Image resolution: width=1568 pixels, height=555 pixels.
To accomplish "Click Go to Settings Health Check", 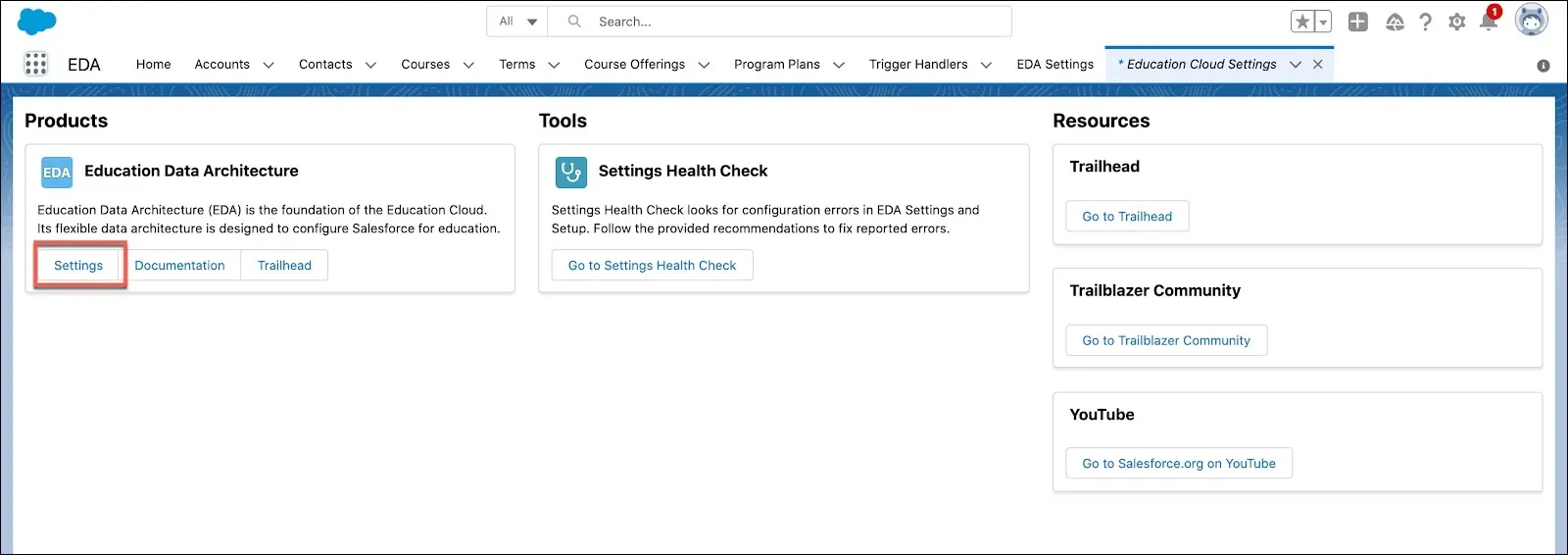I will click(x=652, y=266).
